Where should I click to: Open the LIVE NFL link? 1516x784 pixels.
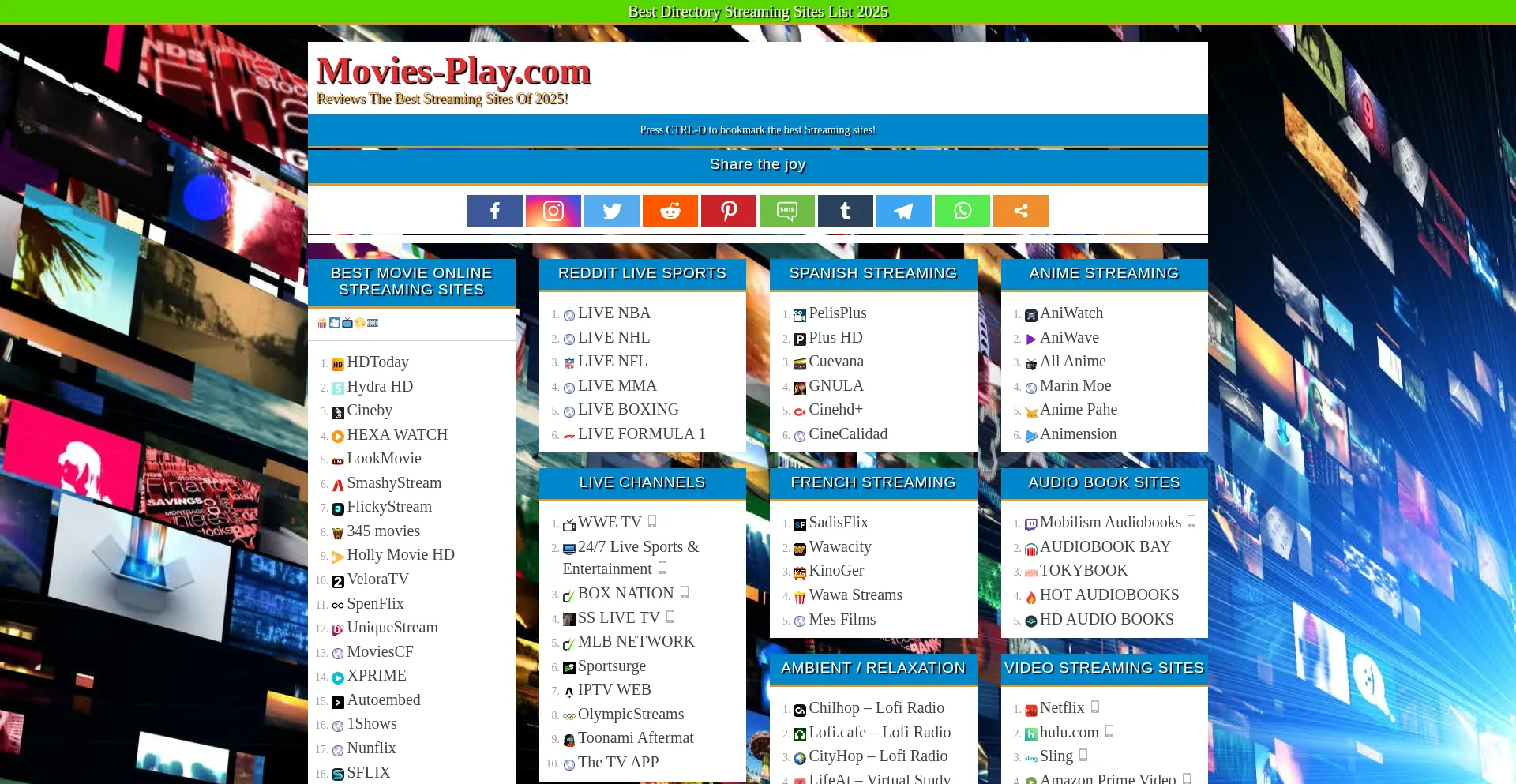[612, 362]
